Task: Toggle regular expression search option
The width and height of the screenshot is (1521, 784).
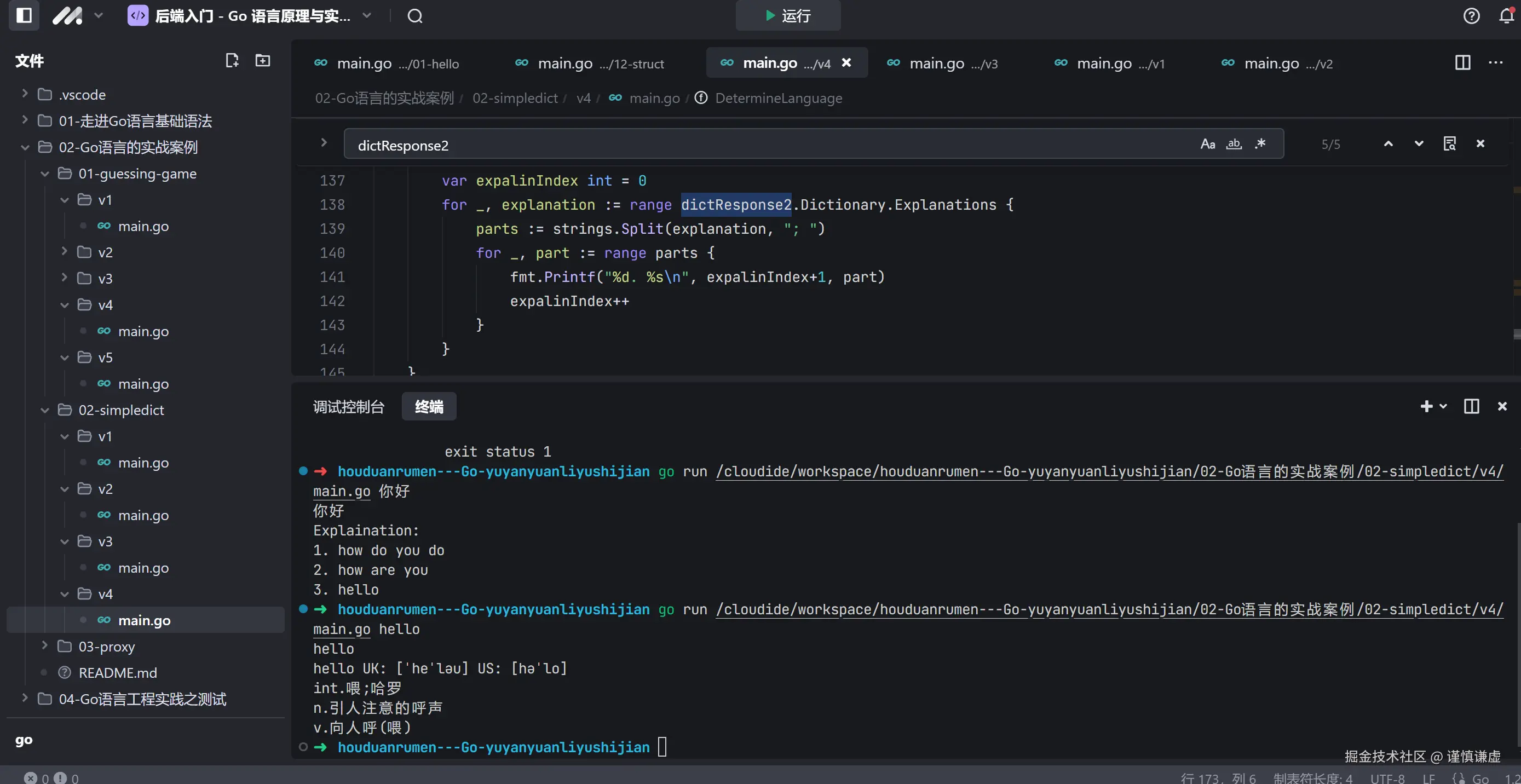Action: point(1260,145)
